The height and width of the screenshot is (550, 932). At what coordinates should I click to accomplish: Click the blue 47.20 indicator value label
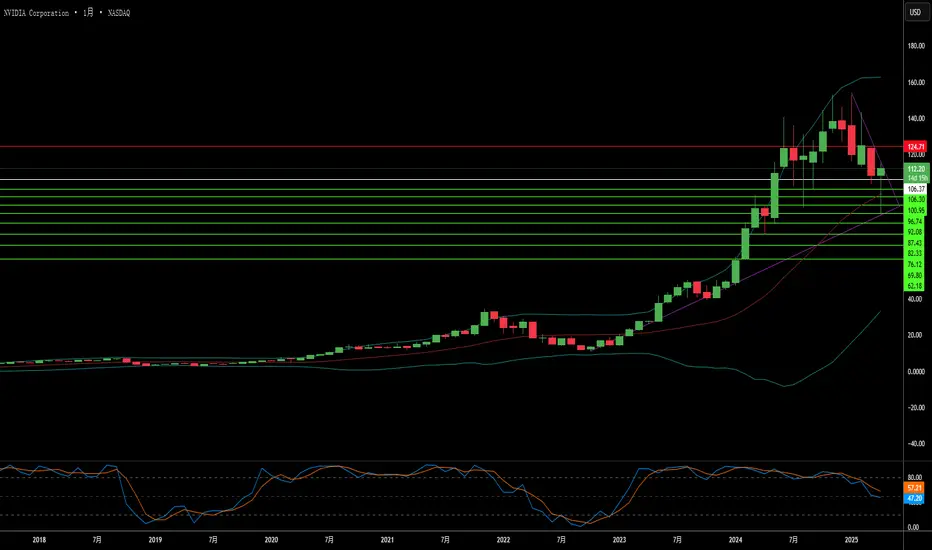(x=914, y=498)
